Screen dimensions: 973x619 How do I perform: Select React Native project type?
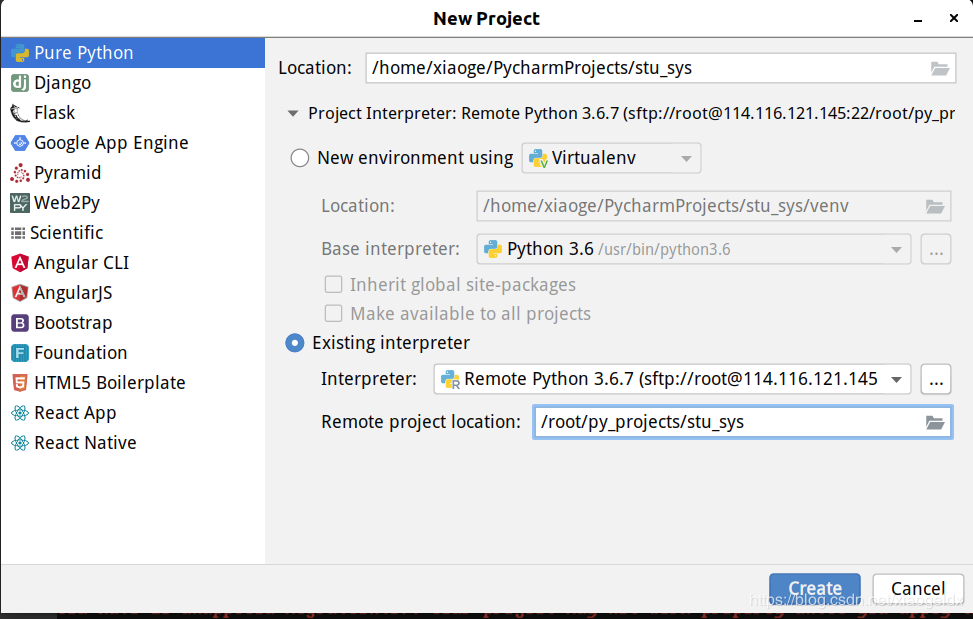click(133, 443)
